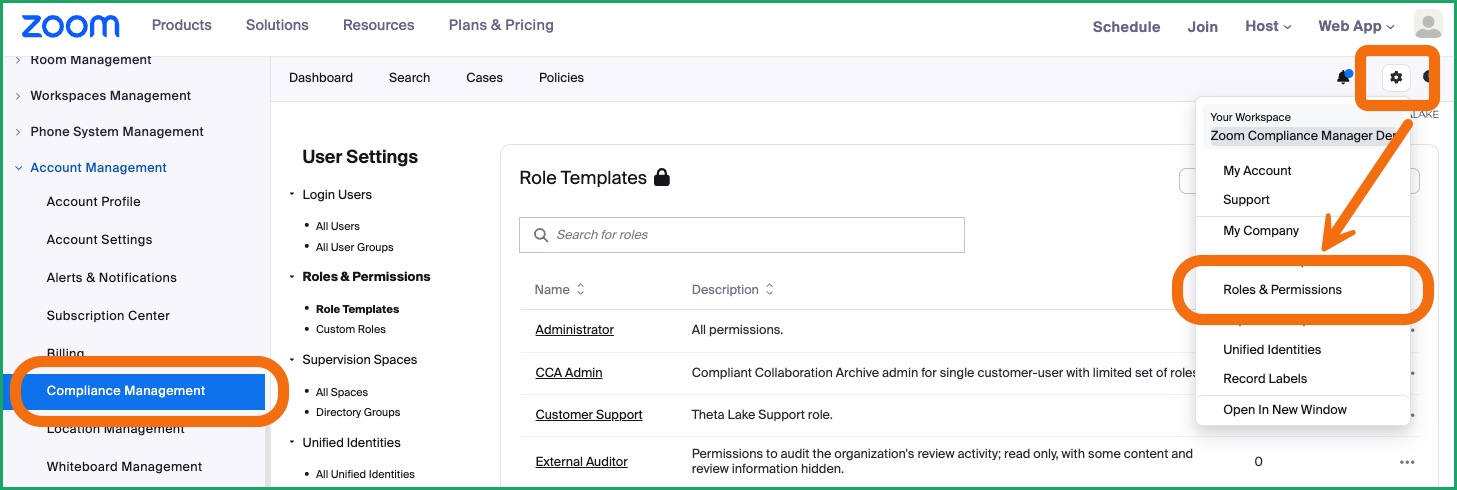
Task: Select Roles & Permissions in the dropdown menu
Action: (x=1282, y=290)
